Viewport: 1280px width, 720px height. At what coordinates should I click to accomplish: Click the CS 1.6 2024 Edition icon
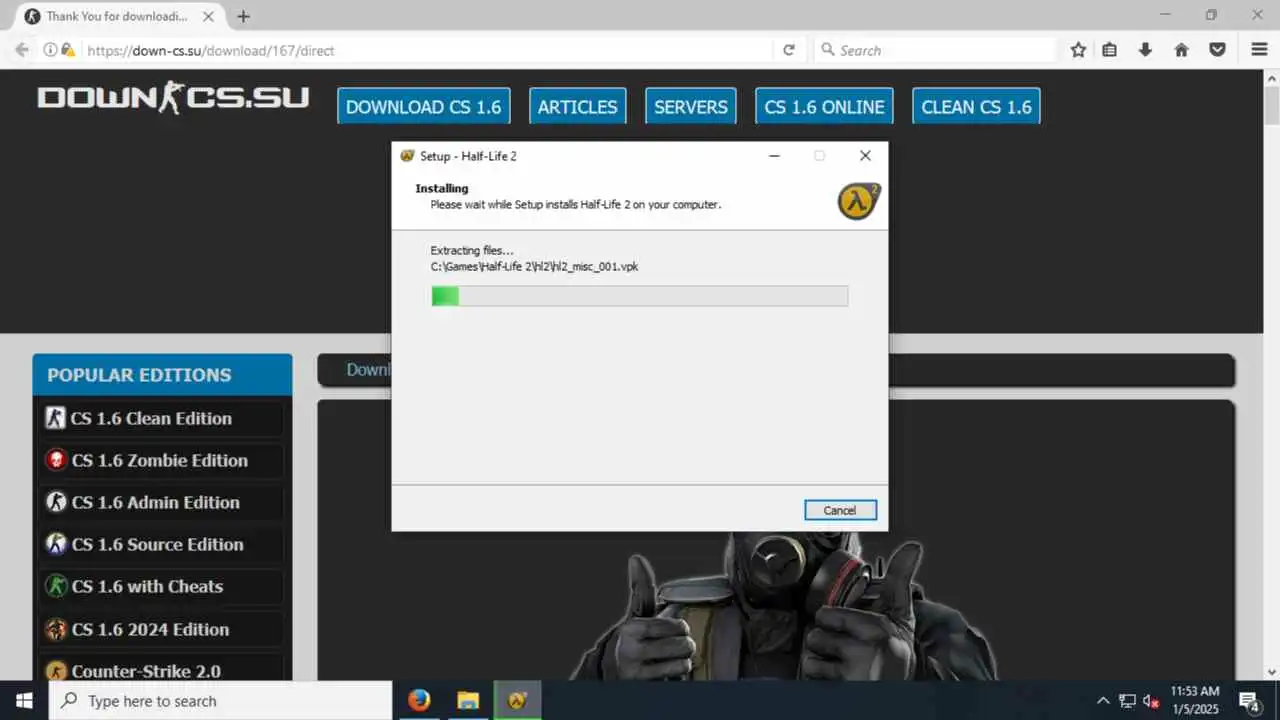point(56,629)
